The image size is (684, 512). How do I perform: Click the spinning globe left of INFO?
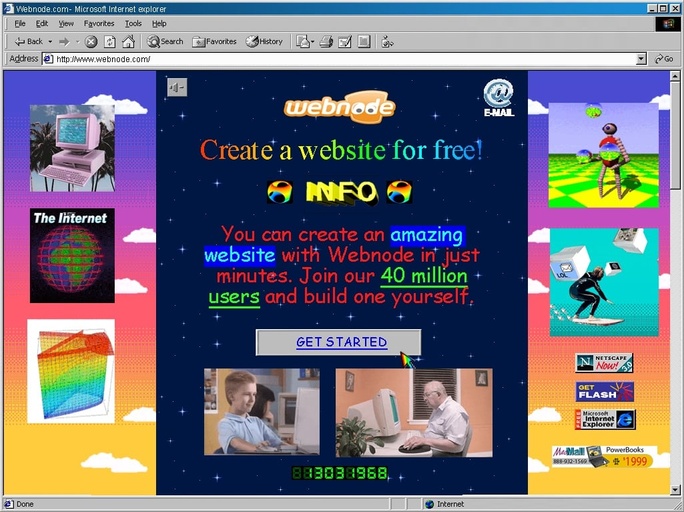point(280,192)
